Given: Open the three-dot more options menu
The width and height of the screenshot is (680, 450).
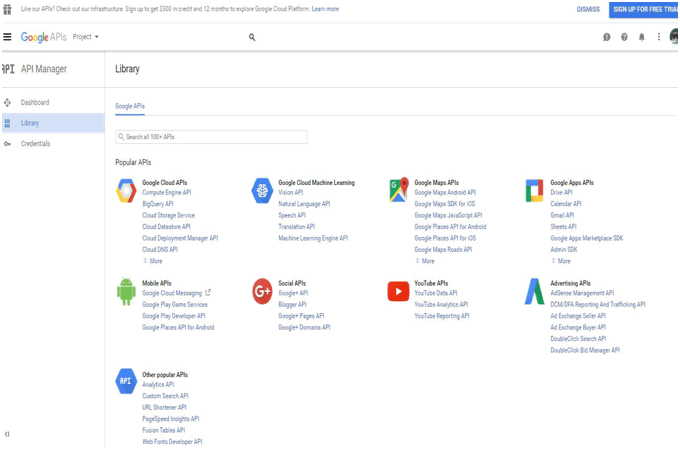Looking at the screenshot, I should pos(659,37).
